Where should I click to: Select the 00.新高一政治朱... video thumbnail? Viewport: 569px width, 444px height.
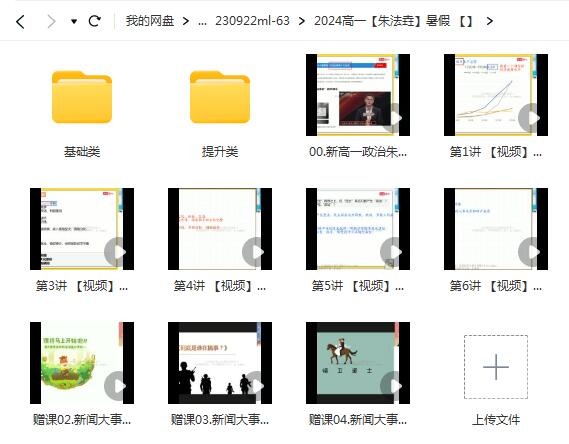[x=358, y=95]
